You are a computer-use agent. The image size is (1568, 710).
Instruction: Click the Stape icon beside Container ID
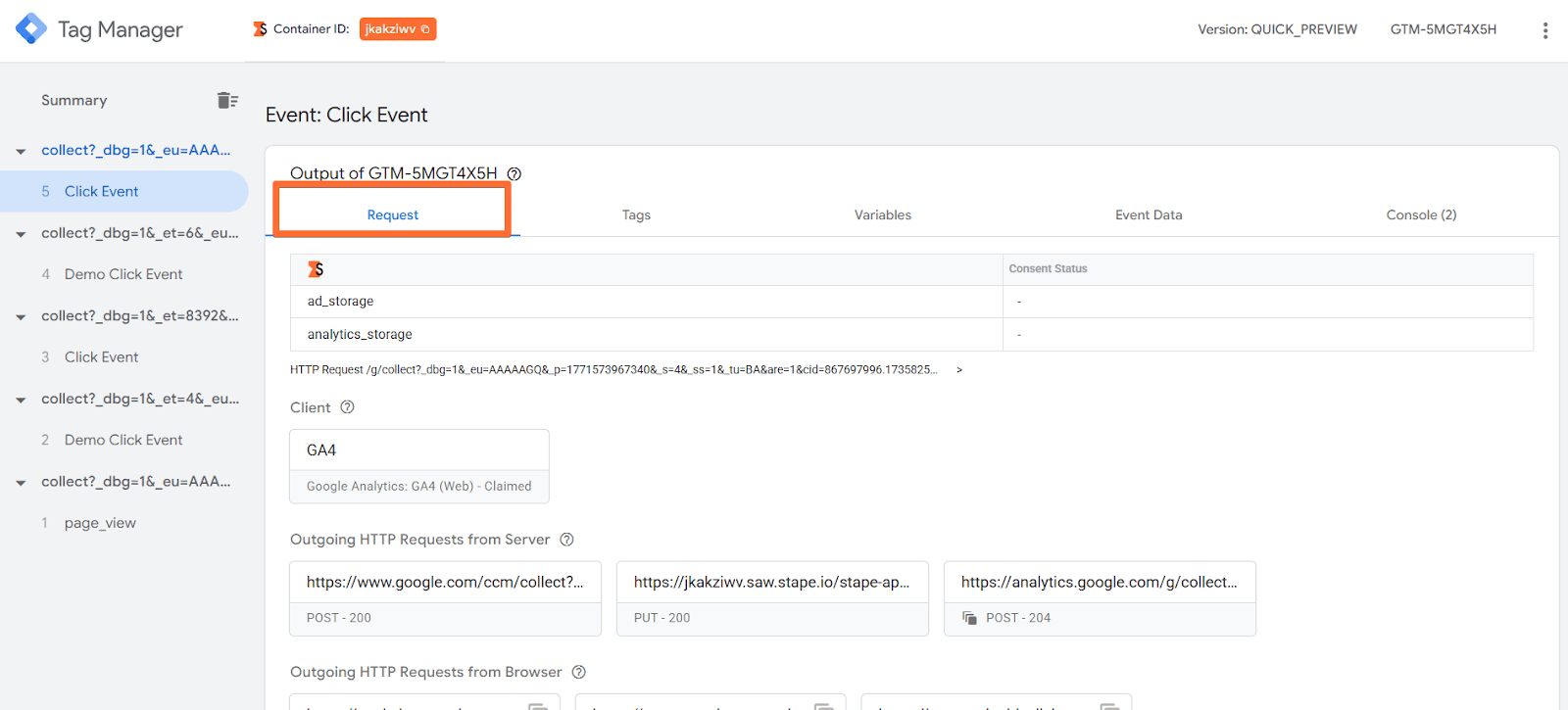pyautogui.click(x=260, y=29)
